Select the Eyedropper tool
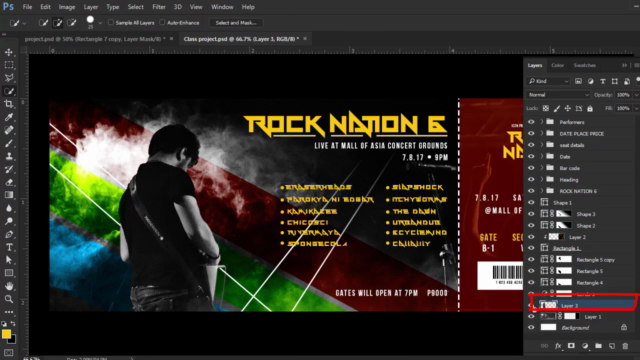 (x=9, y=117)
